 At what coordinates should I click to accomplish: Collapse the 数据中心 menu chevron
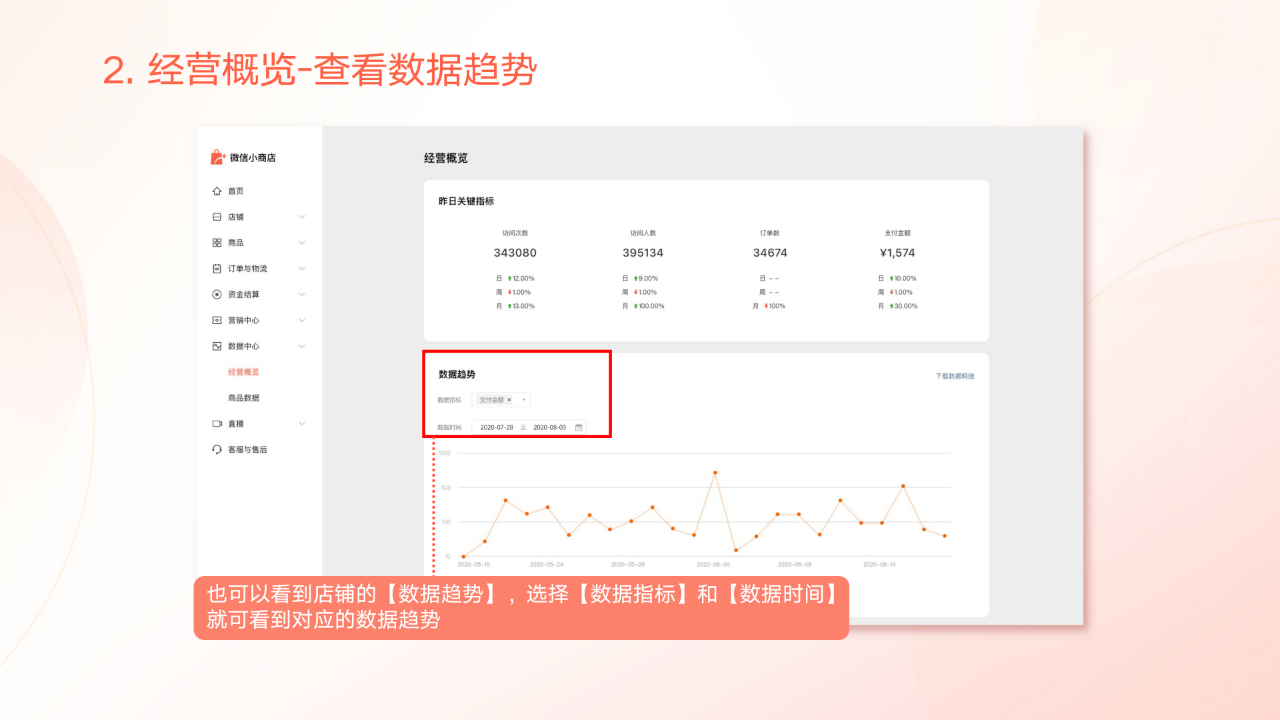302,346
